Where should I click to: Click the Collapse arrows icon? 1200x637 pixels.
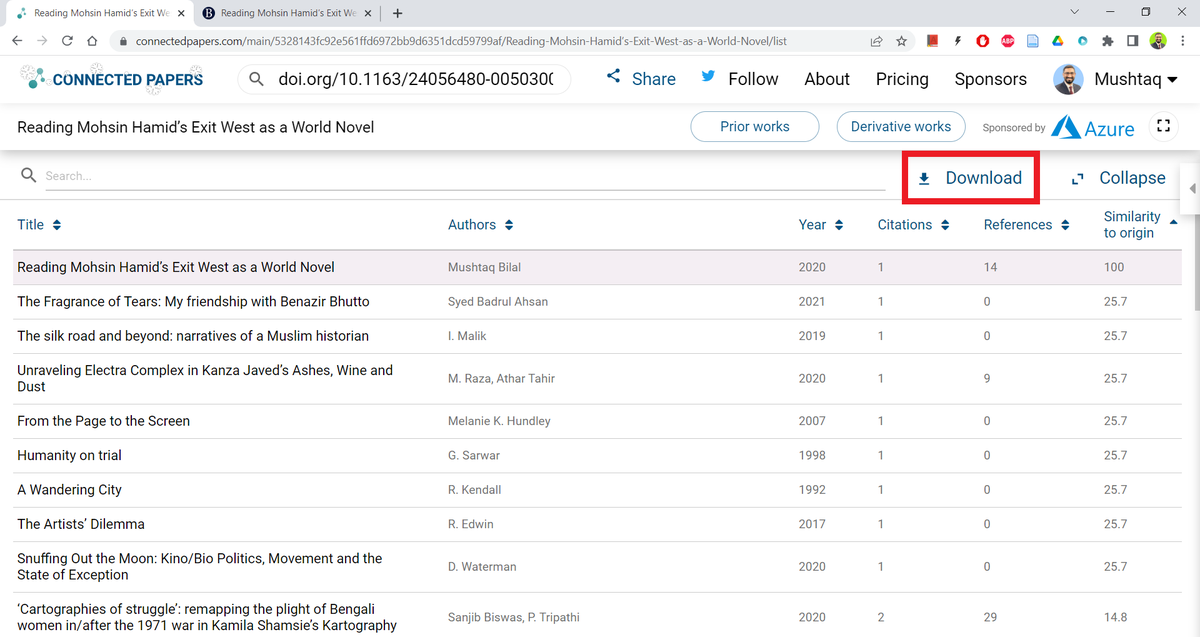point(1078,177)
